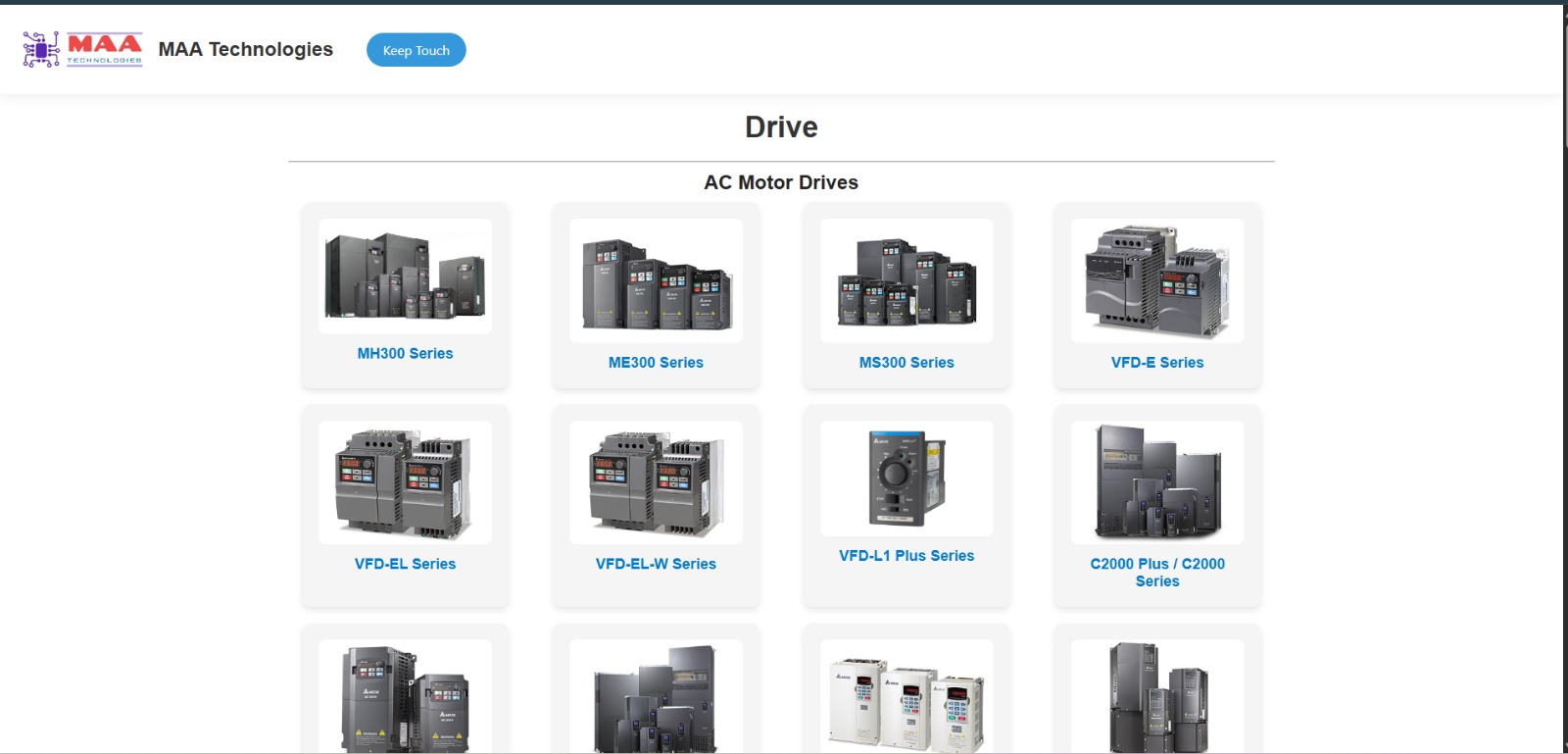Click the VFD-E Series link
The width and height of the screenshot is (1568, 754).
tap(1157, 363)
